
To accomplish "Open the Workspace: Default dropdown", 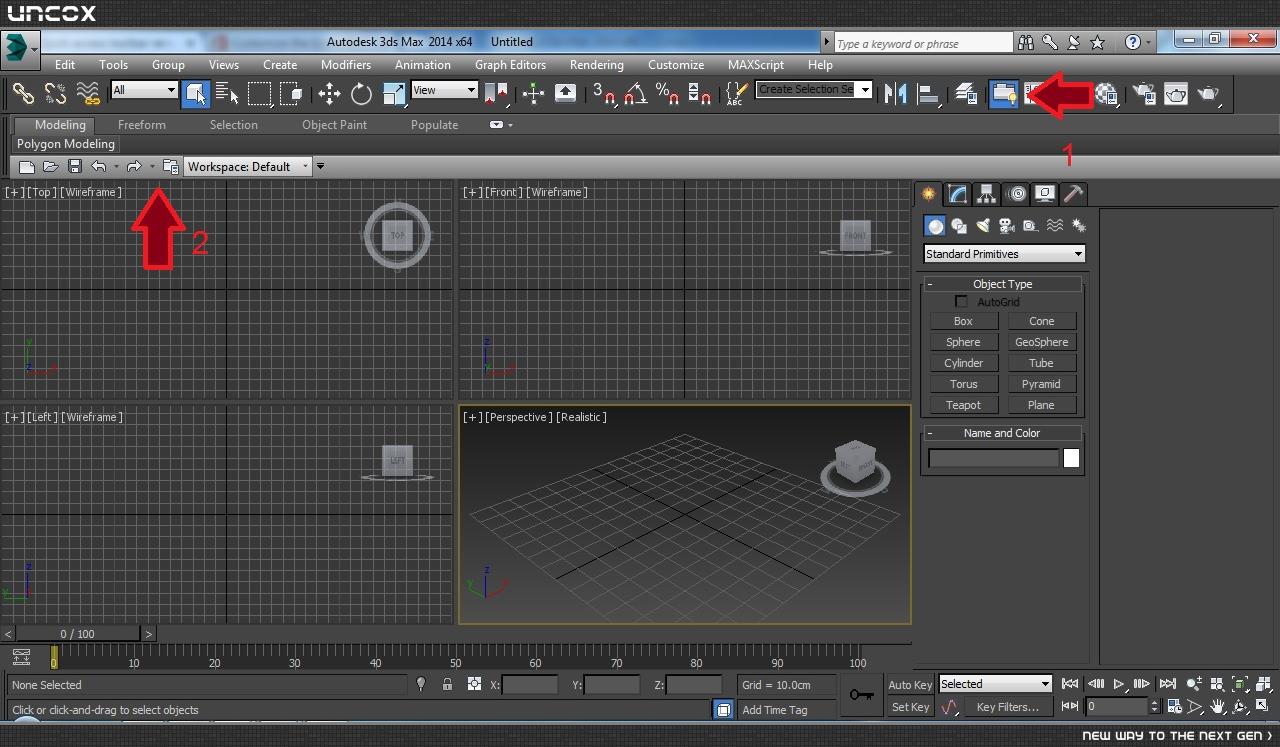I will click(x=248, y=167).
